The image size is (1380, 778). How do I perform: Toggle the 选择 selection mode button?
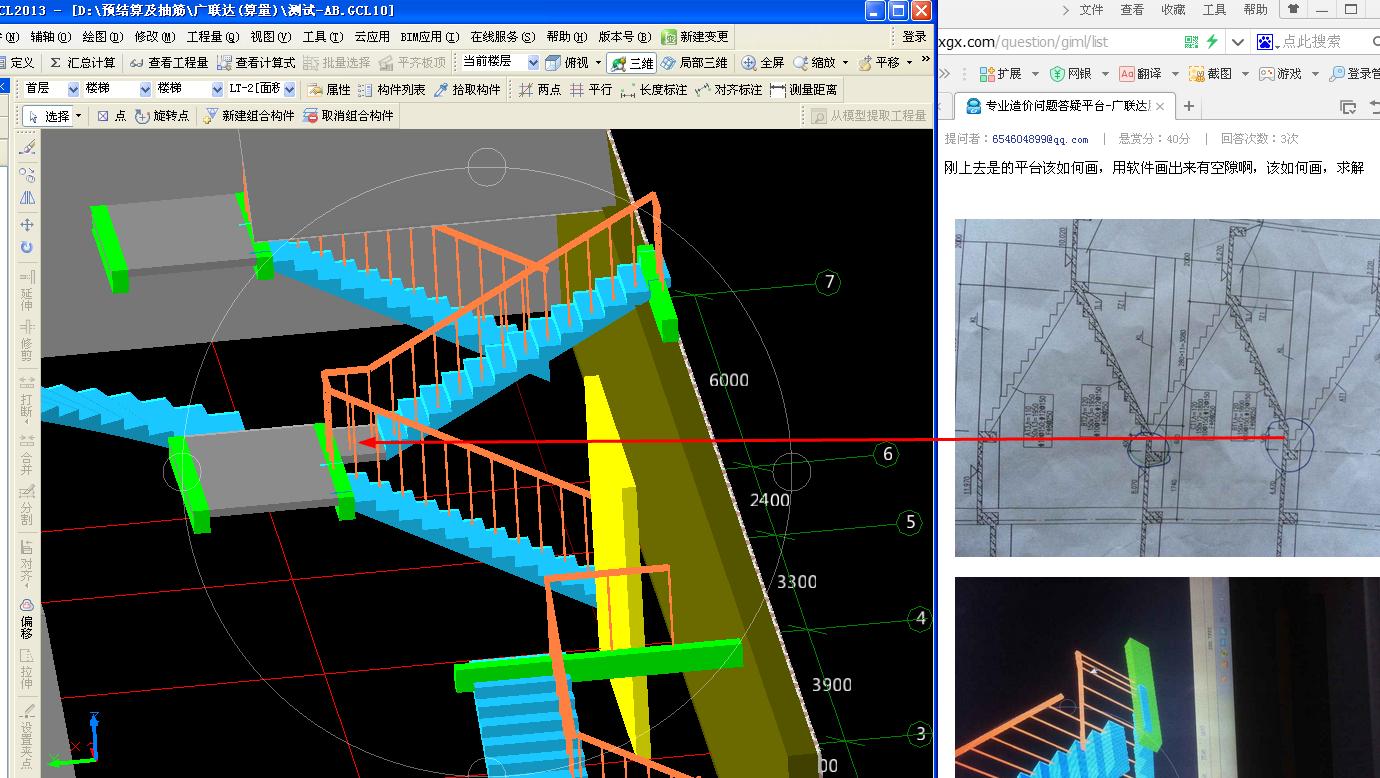[50, 116]
